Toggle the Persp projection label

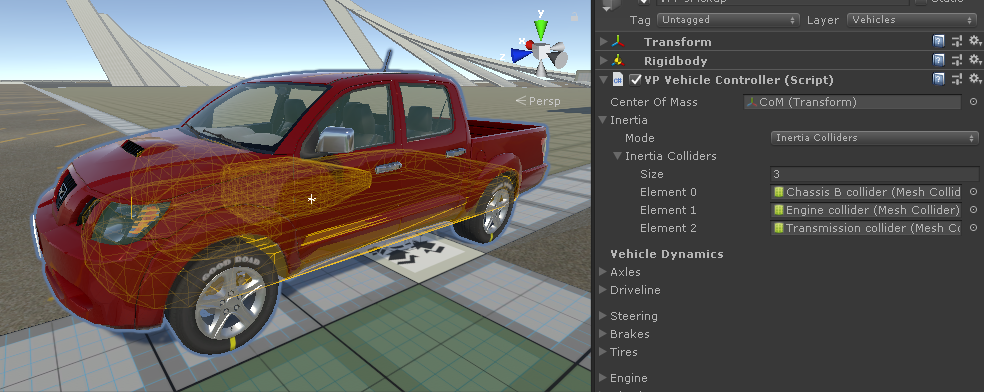coord(538,100)
